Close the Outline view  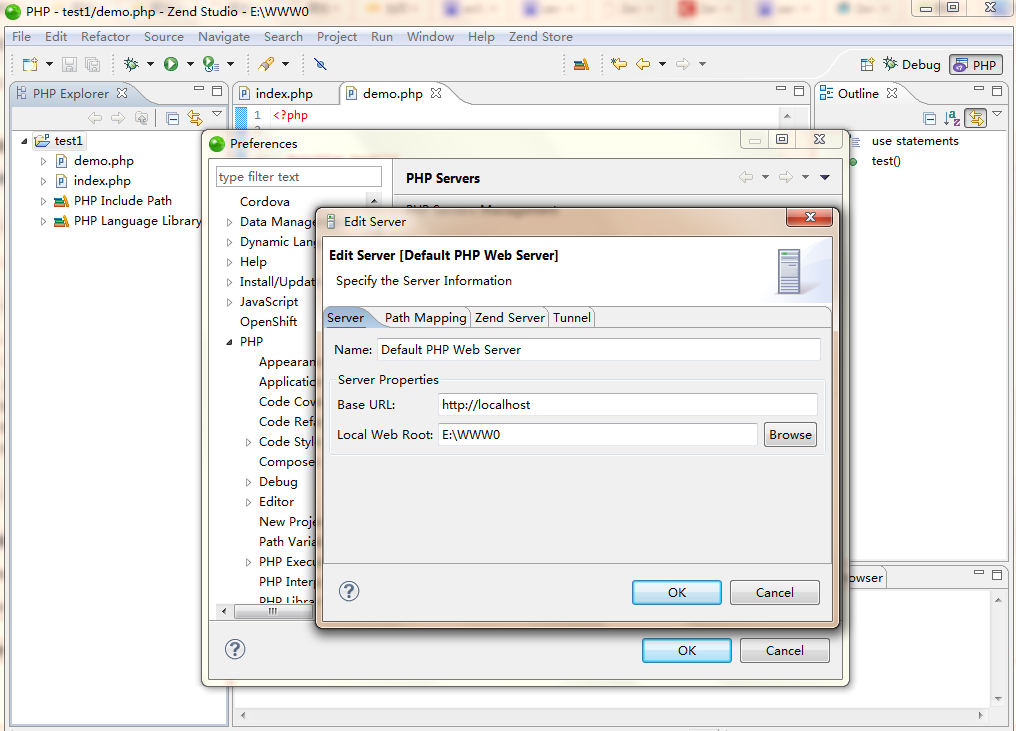pyautogui.click(x=892, y=93)
